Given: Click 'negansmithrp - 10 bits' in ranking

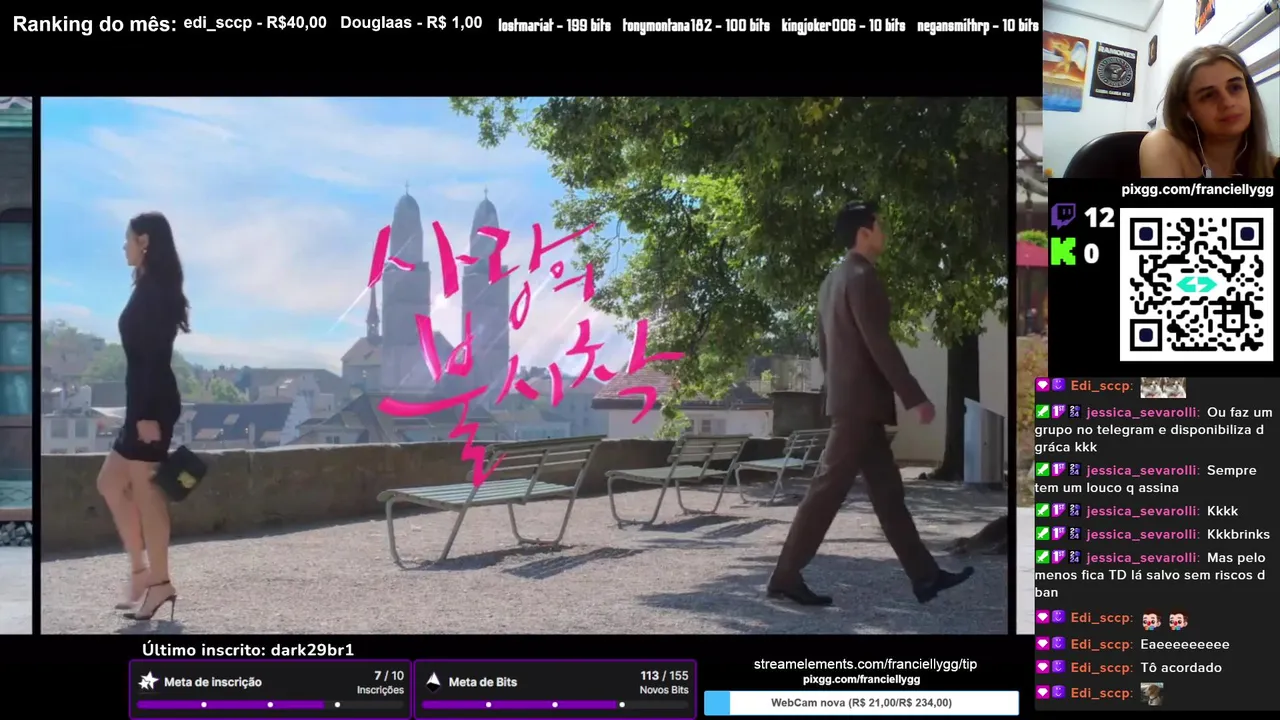Looking at the screenshot, I should click(x=977, y=25).
